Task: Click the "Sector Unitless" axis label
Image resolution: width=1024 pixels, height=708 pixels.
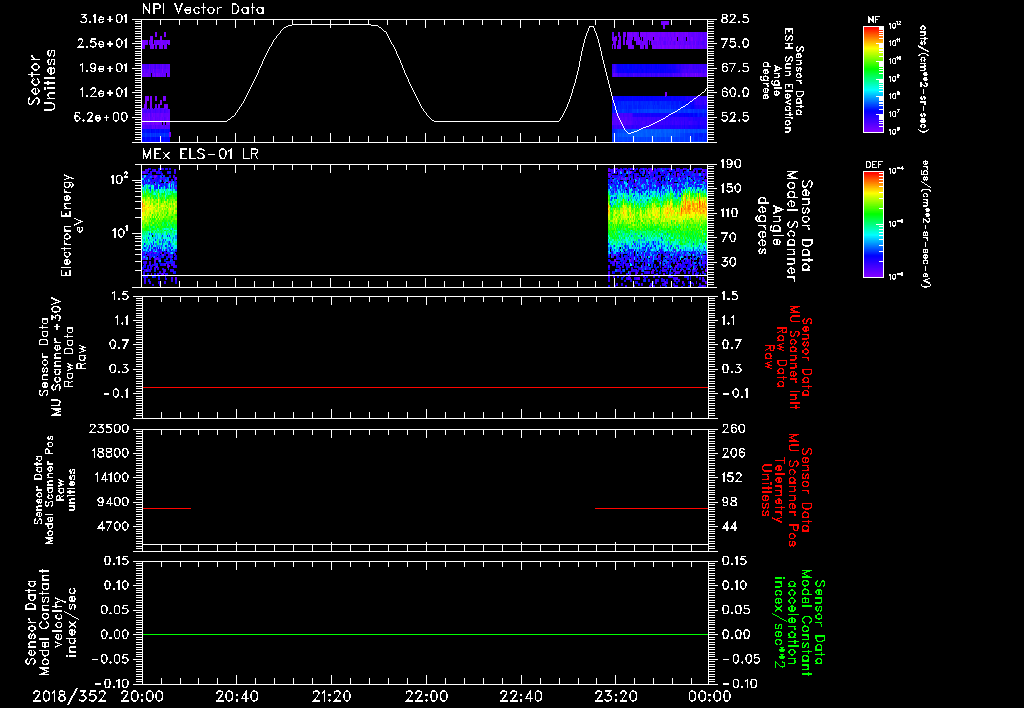Action: [x=42, y=80]
